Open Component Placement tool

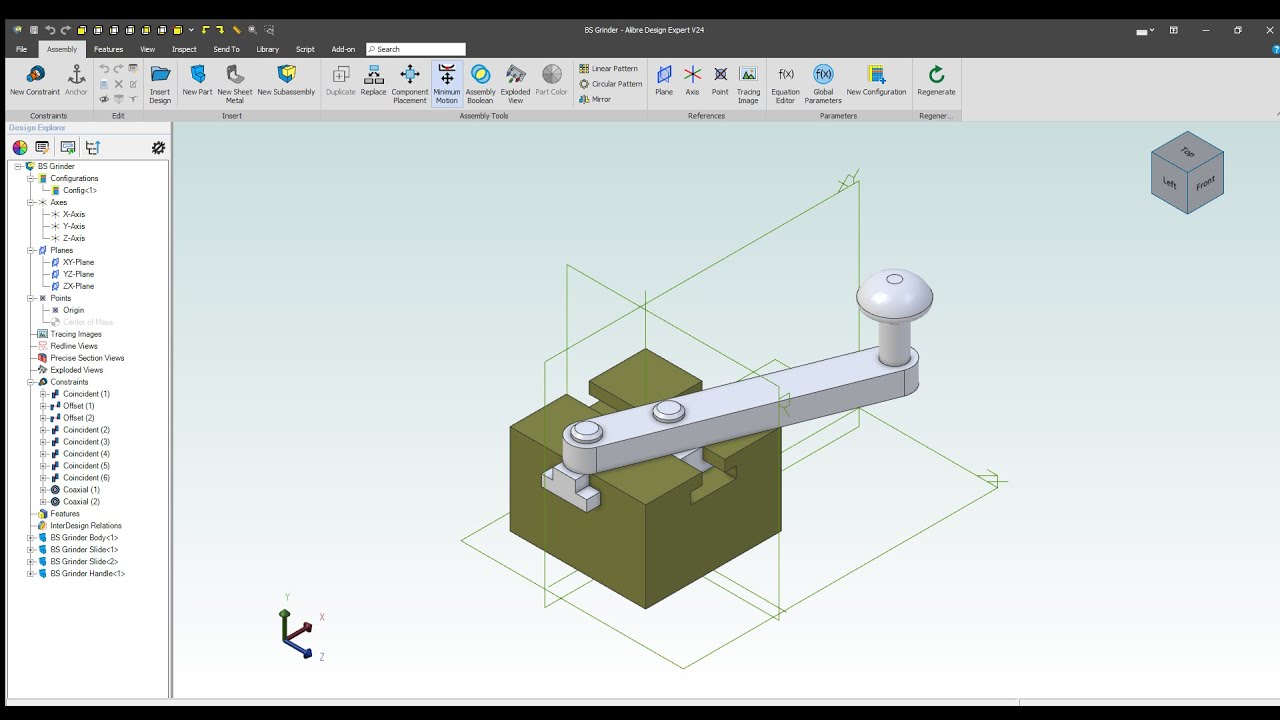coord(409,84)
